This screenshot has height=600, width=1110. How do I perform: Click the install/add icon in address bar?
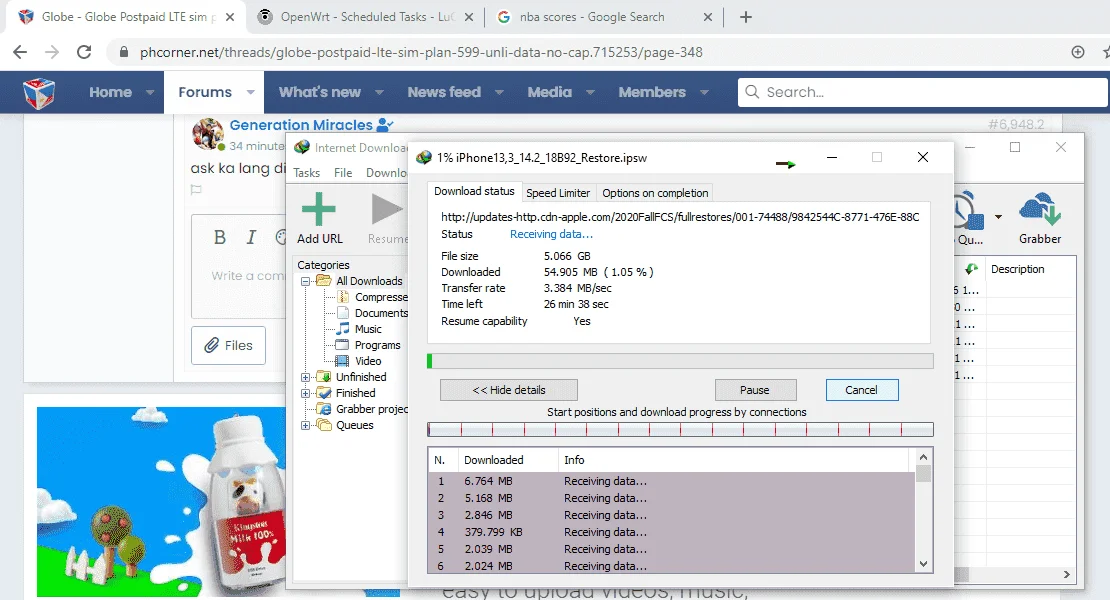click(1078, 52)
